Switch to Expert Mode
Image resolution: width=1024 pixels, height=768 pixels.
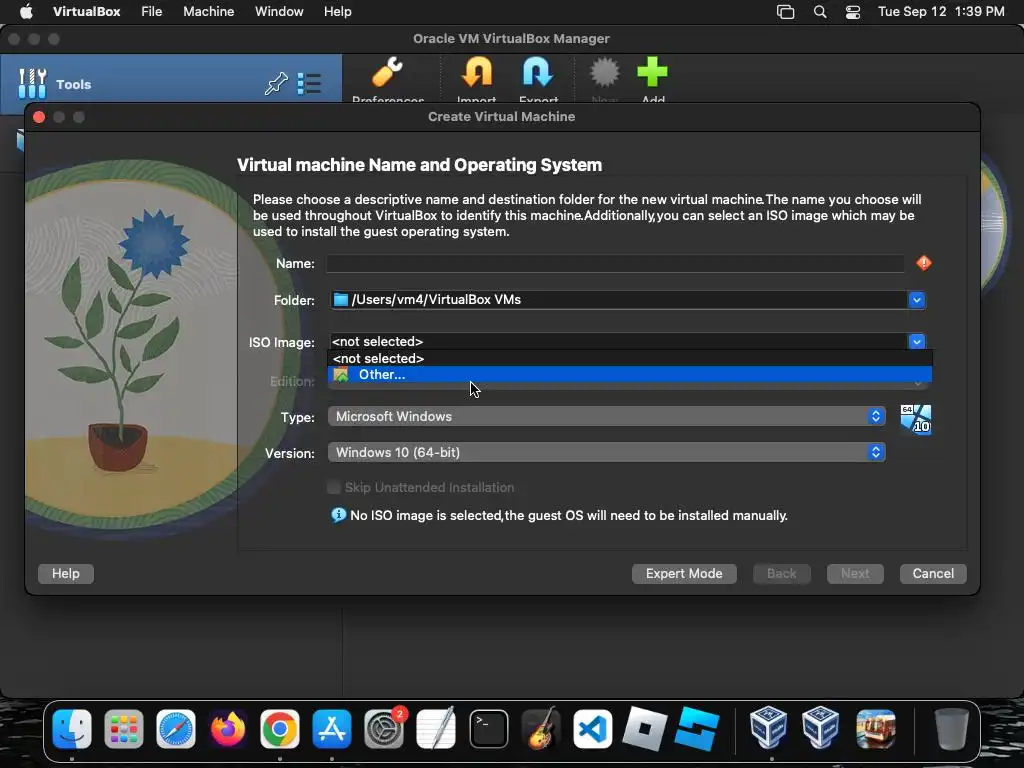(x=684, y=573)
